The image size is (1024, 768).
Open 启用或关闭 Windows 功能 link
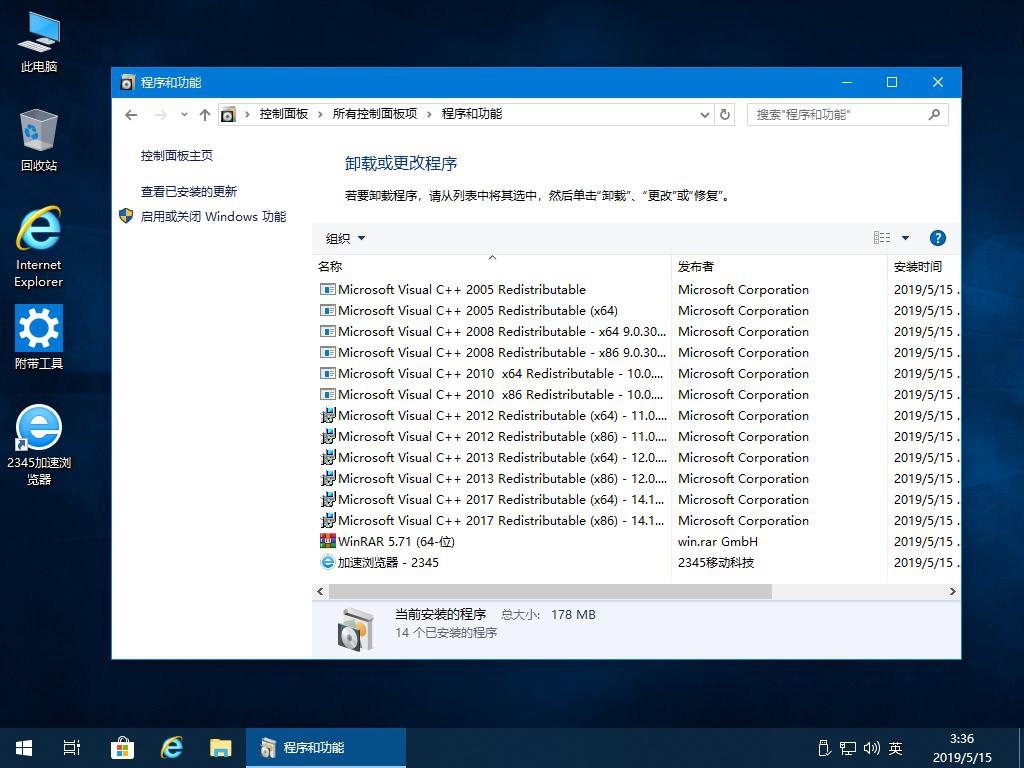[x=214, y=216]
